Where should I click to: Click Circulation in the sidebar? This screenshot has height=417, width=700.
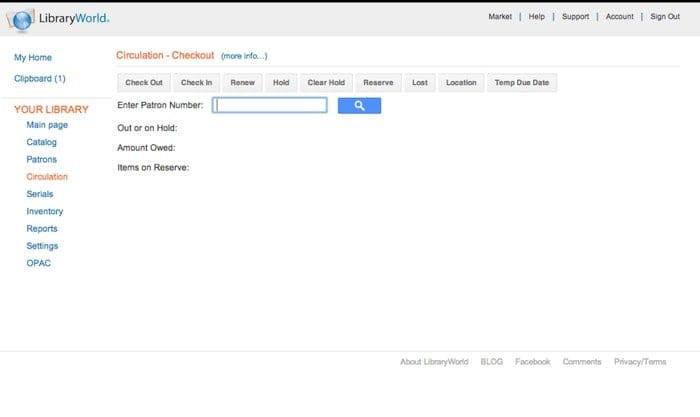[47, 177]
